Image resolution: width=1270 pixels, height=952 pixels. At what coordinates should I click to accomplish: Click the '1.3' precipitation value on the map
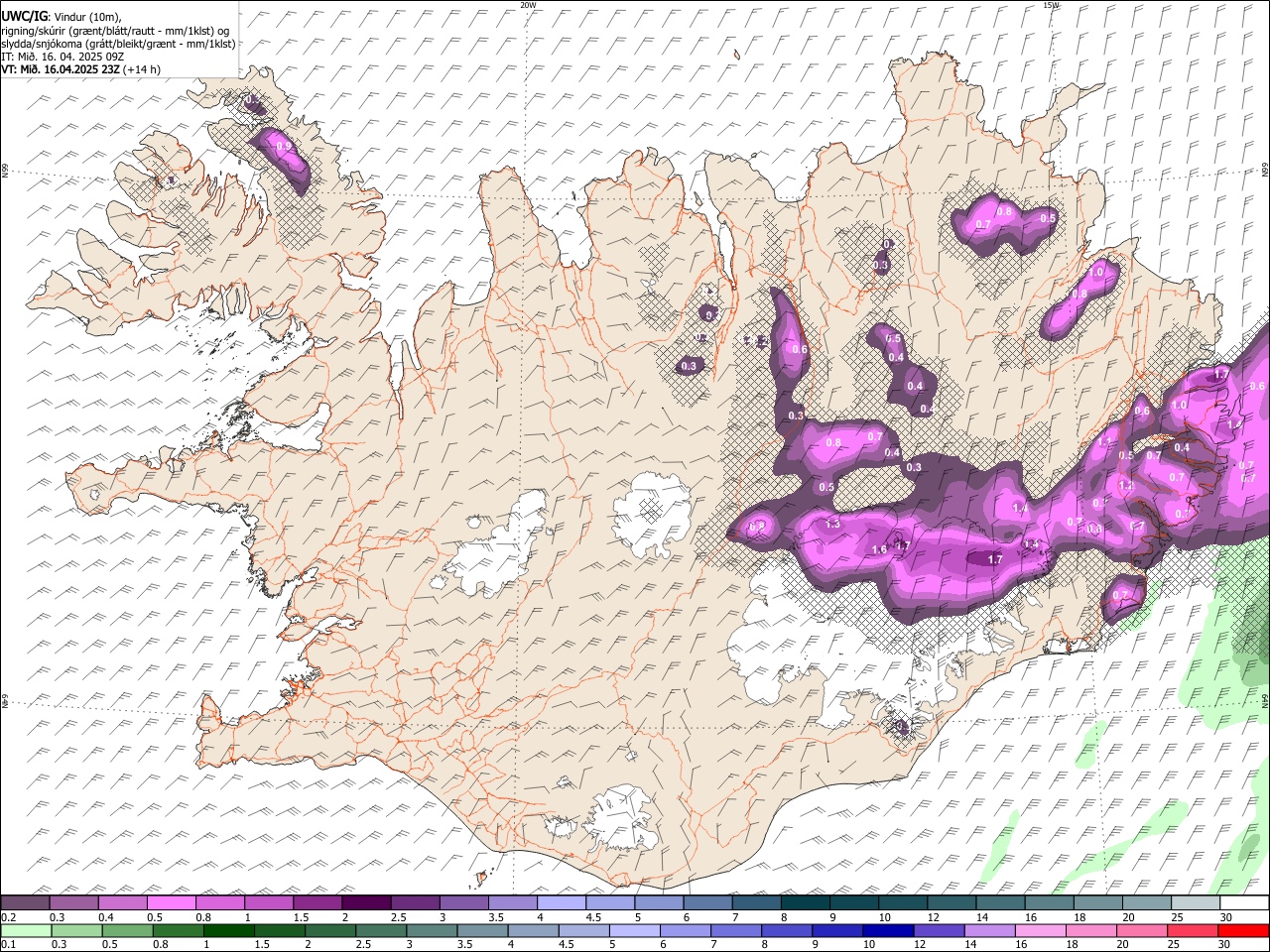pyautogui.click(x=832, y=524)
